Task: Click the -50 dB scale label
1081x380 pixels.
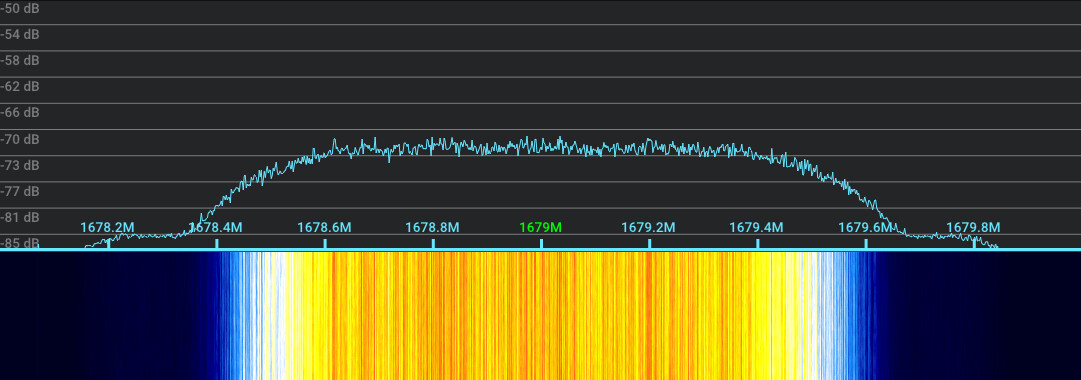Action: pos(20,8)
